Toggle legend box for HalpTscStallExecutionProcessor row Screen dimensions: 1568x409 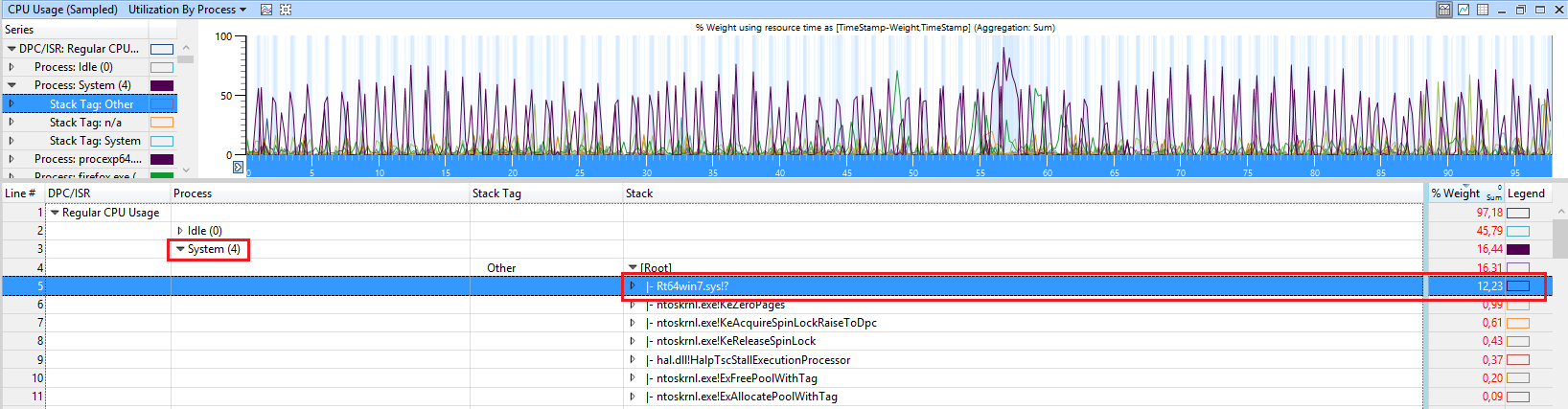pos(1518,360)
